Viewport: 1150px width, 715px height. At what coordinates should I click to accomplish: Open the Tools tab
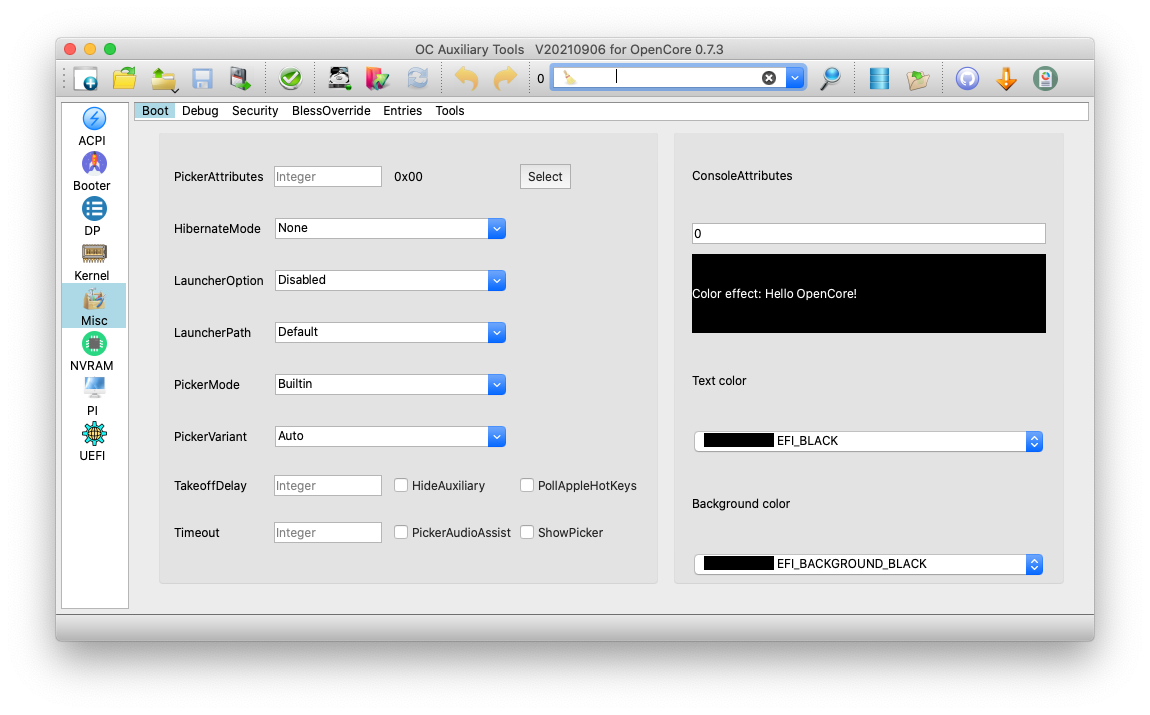click(x=450, y=111)
